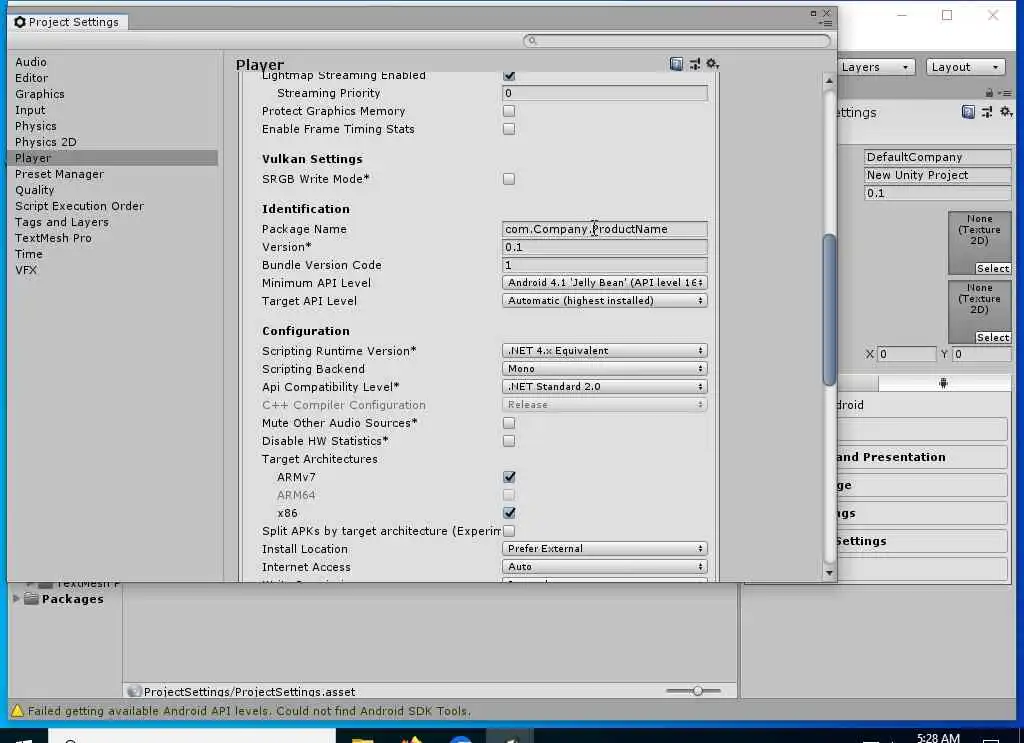Viewport: 1024px width, 743px height.
Task: Expand Packages folder in Project panel
Action: [16, 599]
